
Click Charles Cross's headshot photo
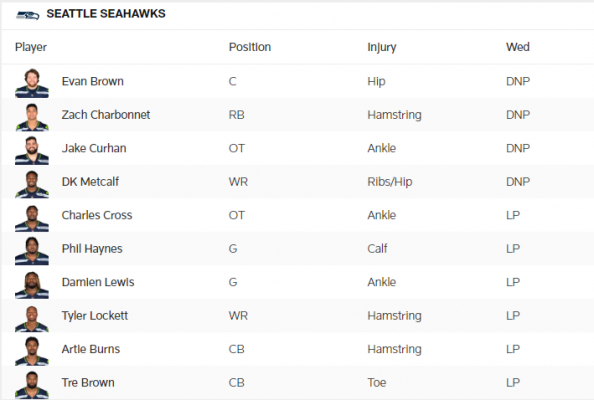click(x=32, y=217)
